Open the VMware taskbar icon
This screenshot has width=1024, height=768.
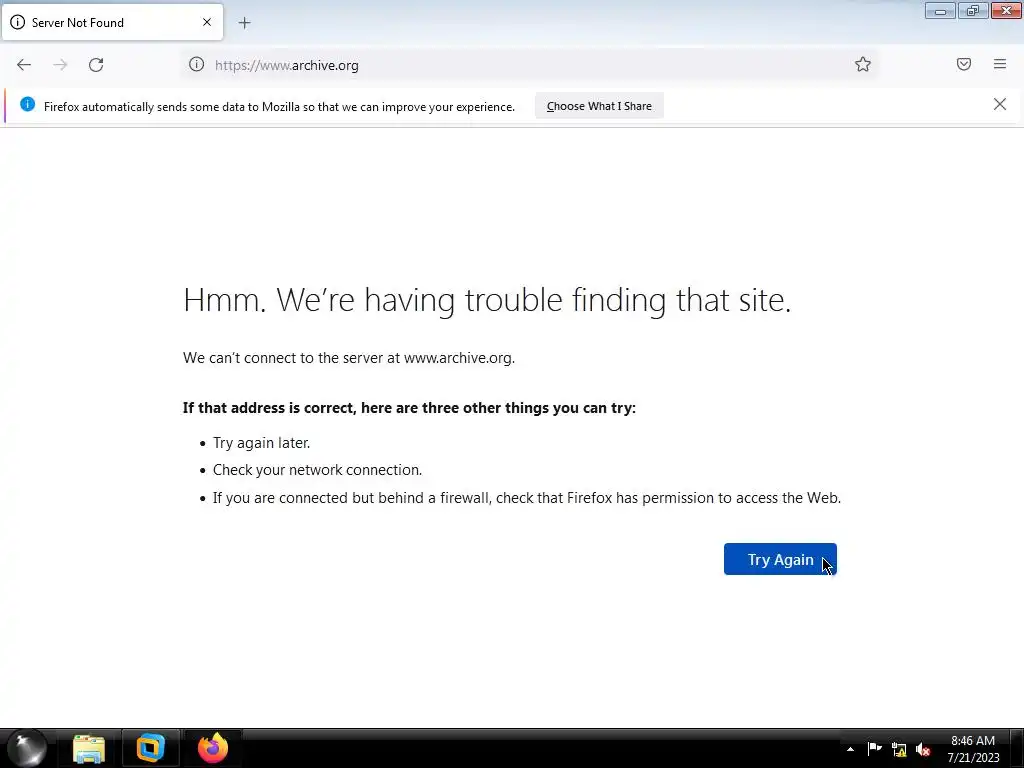(150, 748)
